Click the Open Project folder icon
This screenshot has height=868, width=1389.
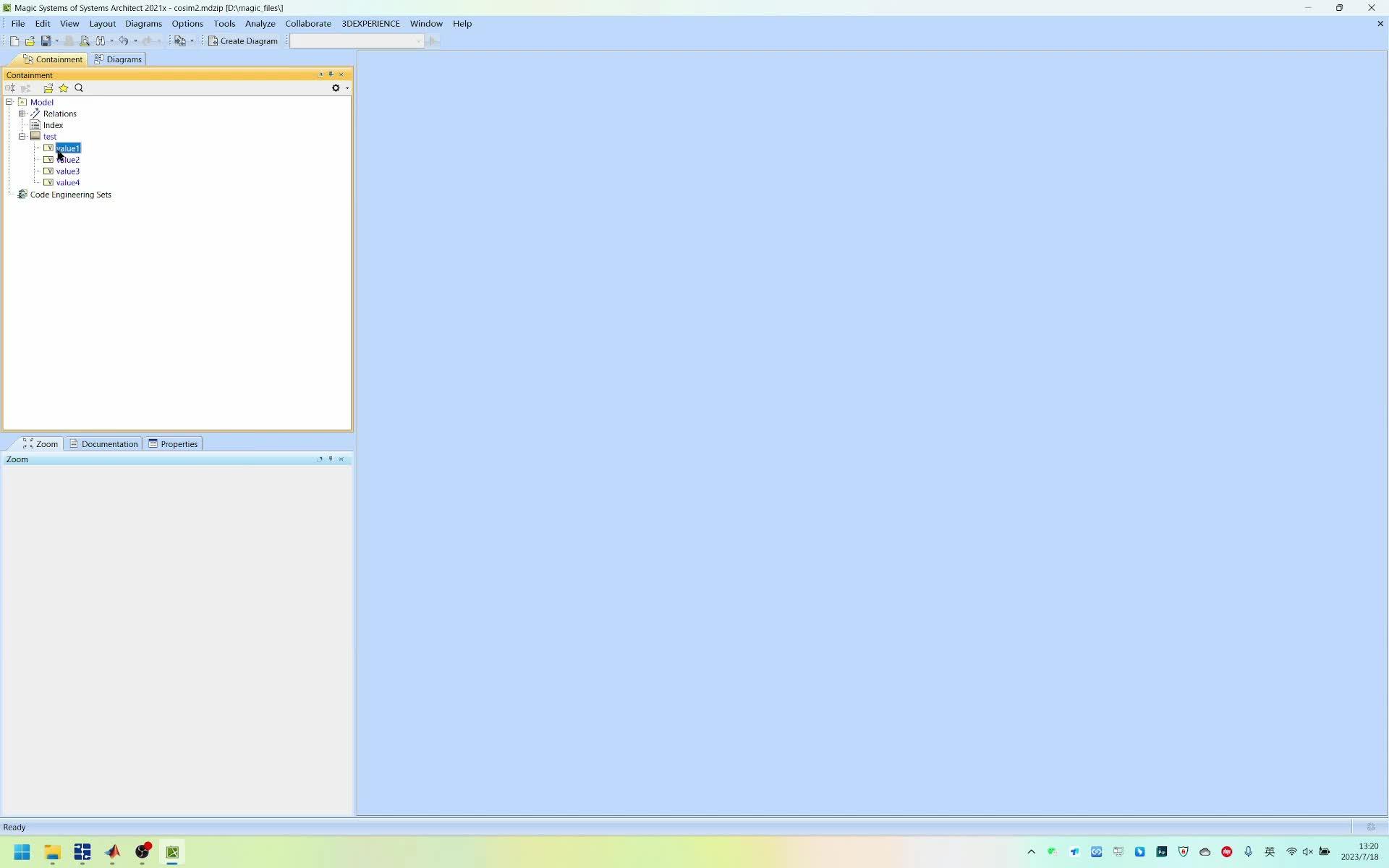click(x=30, y=41)
